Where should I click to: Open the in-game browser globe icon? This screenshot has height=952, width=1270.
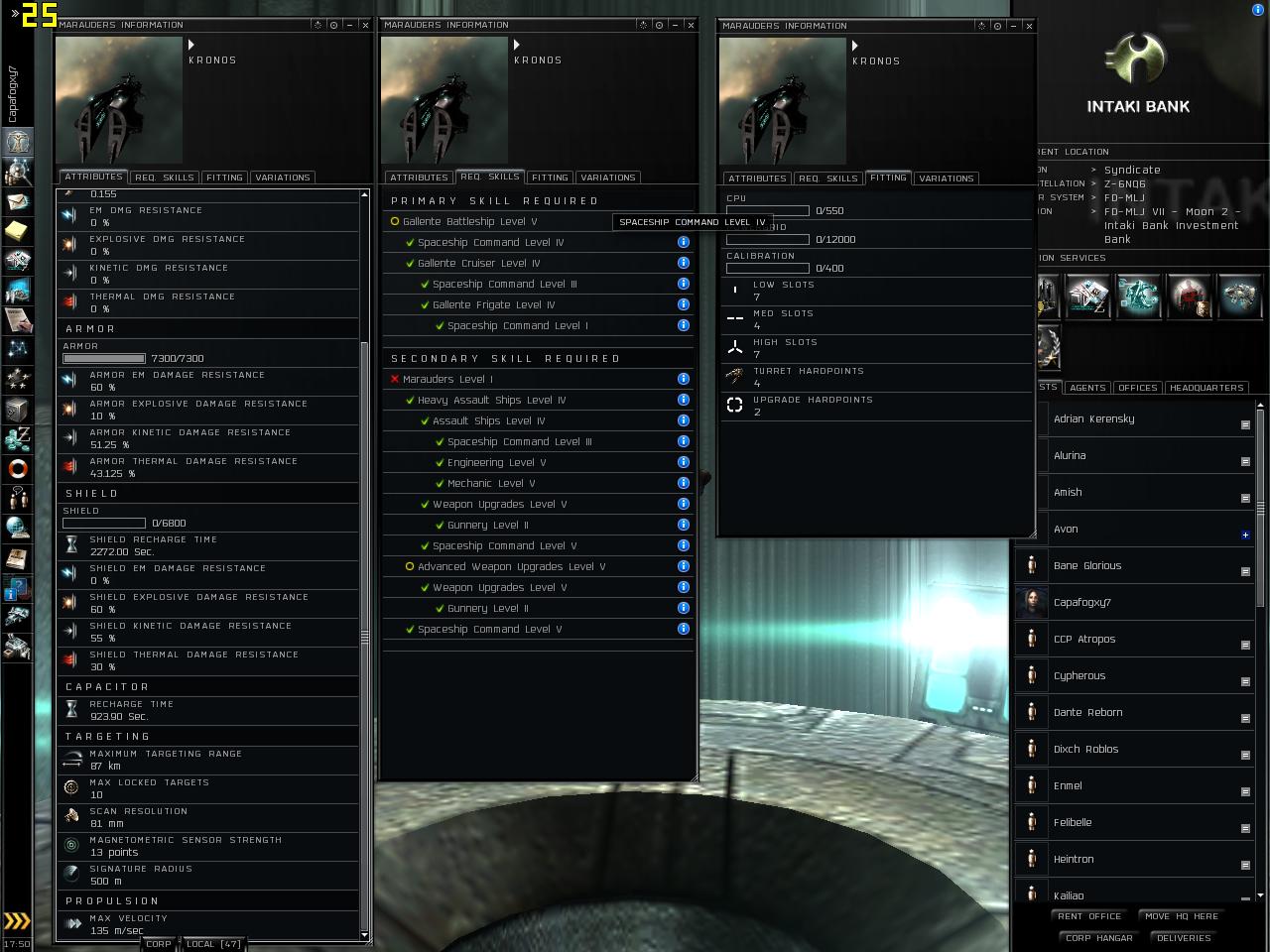click(18, 529)
